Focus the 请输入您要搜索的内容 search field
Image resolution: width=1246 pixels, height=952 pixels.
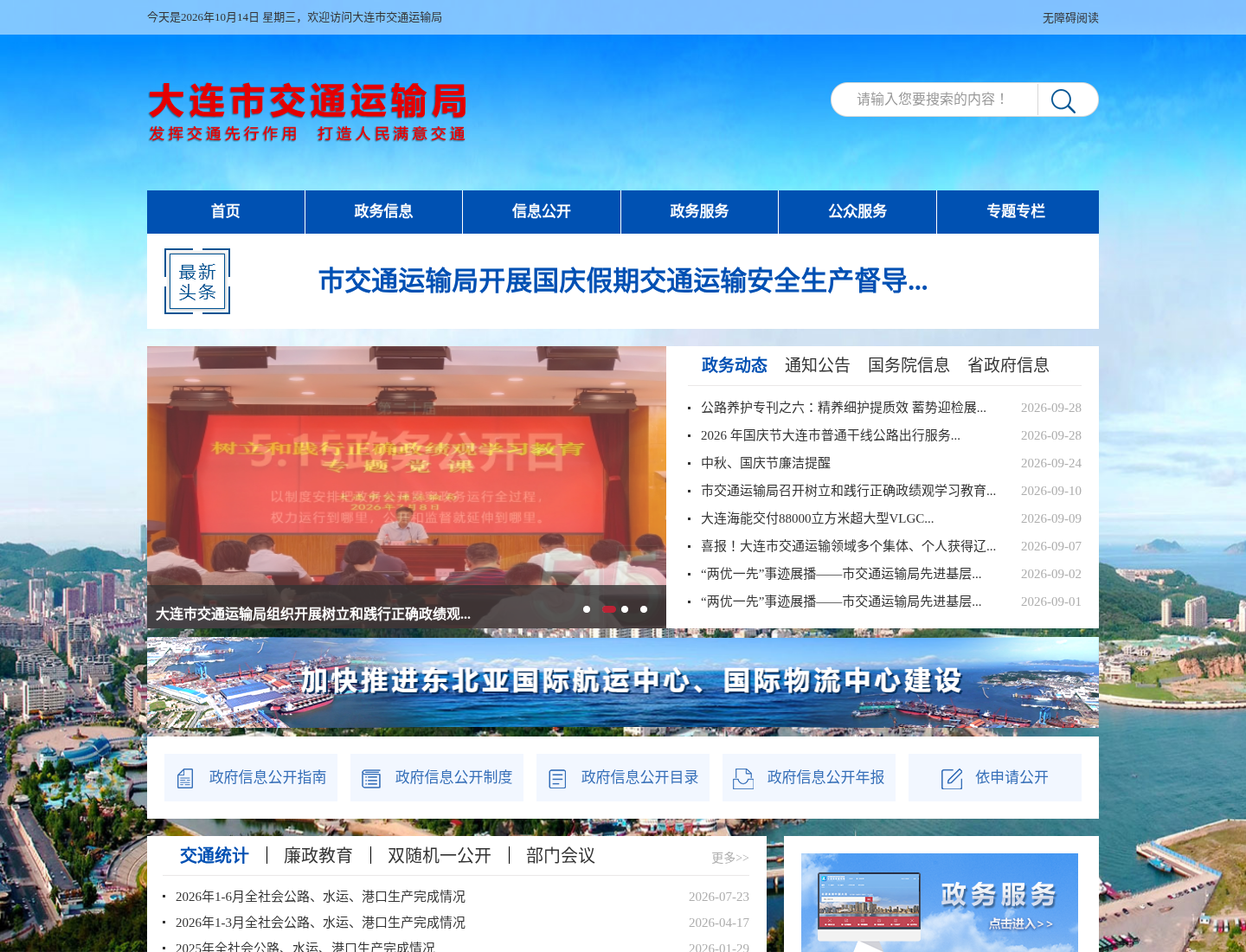click(x=934, y=100)
